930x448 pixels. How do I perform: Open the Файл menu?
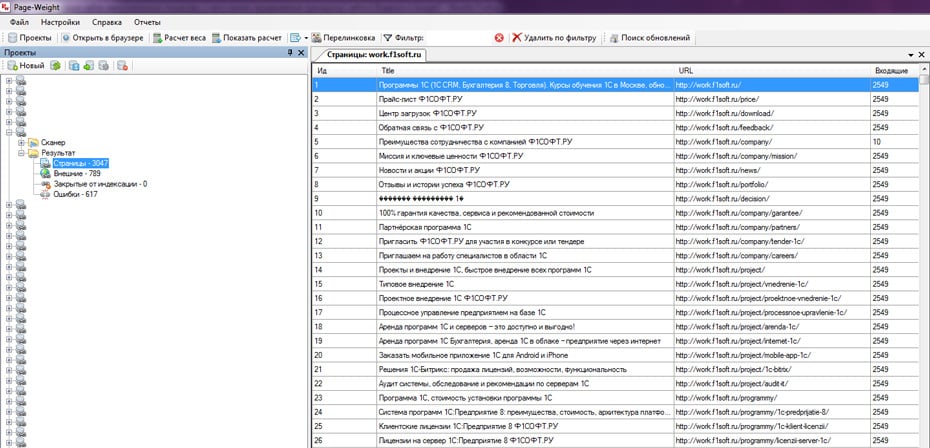click(19, 21)
